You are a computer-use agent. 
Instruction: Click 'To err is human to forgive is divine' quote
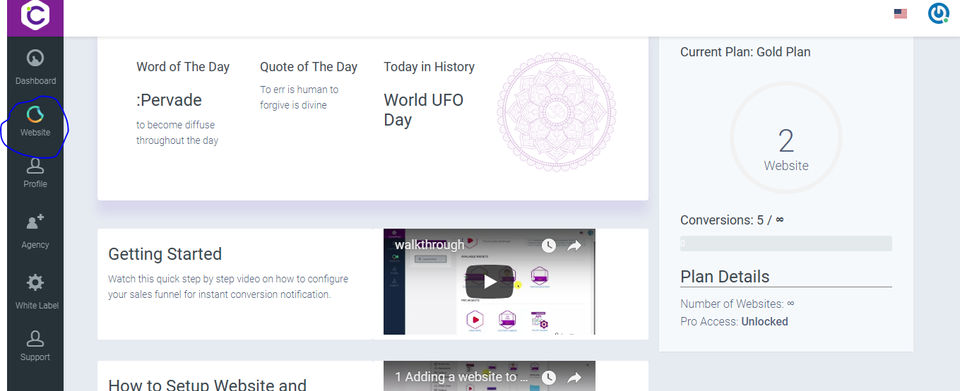click(x=299, y=97)
